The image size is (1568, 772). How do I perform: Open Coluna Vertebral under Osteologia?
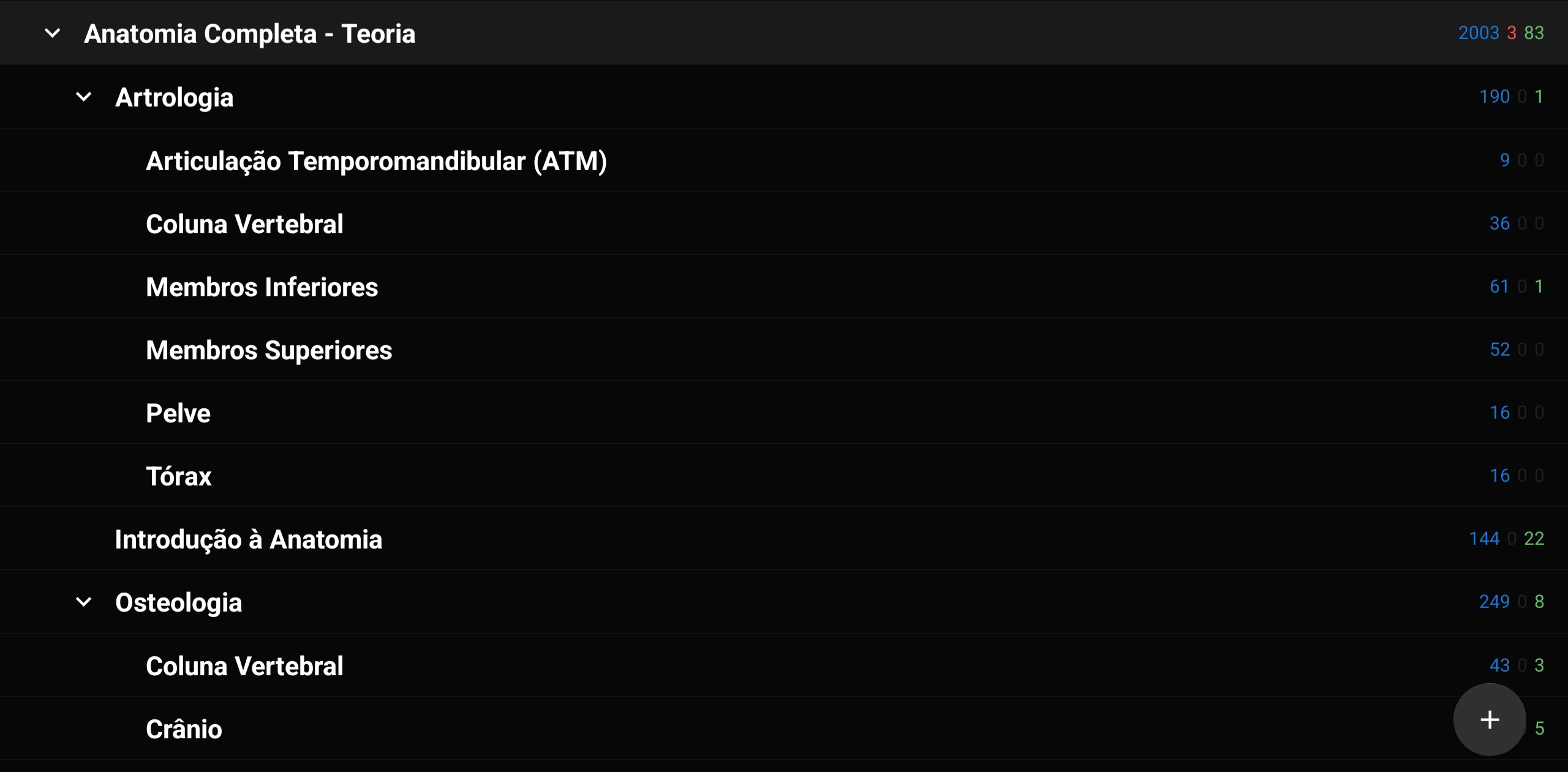coord(784,665)
